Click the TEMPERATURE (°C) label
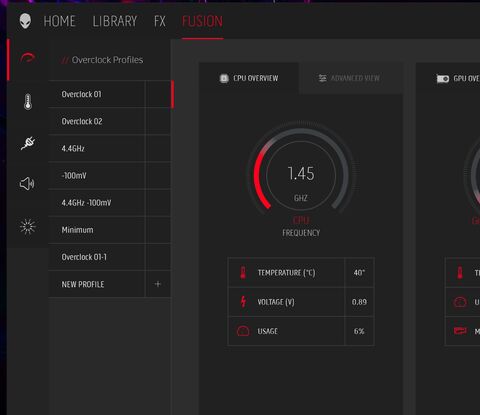The image size is (480, 415). 286,273
